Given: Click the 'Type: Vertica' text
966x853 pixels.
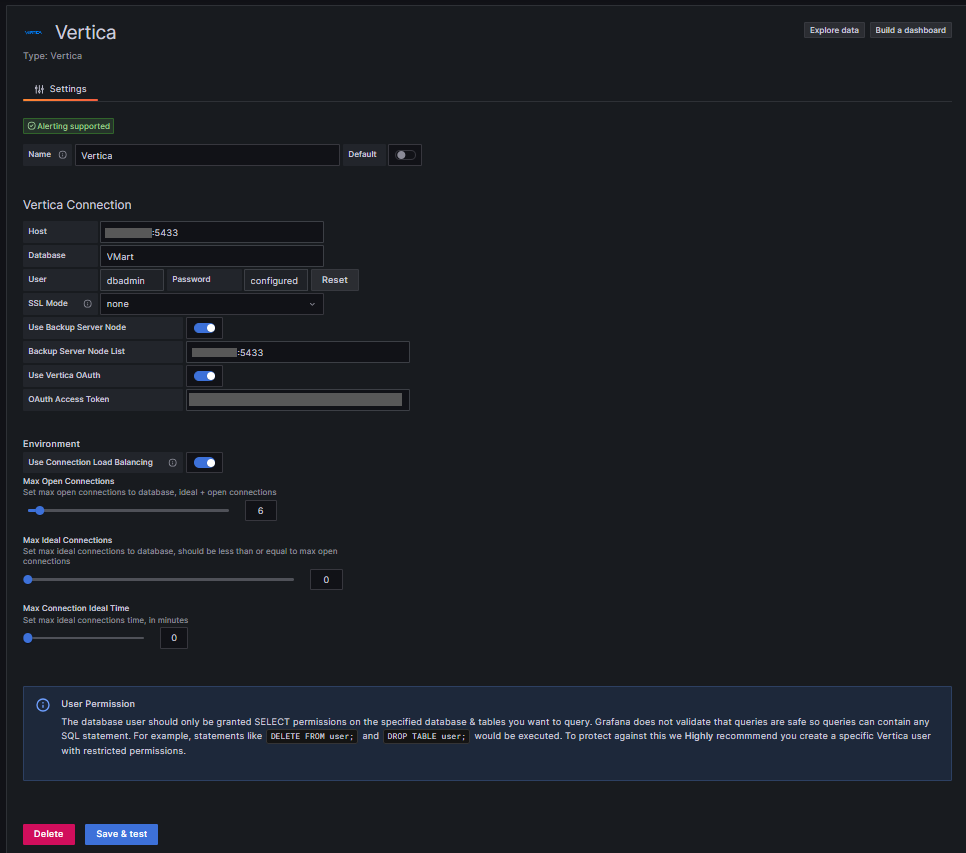Looking at the screenshot, I should pos(52,56).
